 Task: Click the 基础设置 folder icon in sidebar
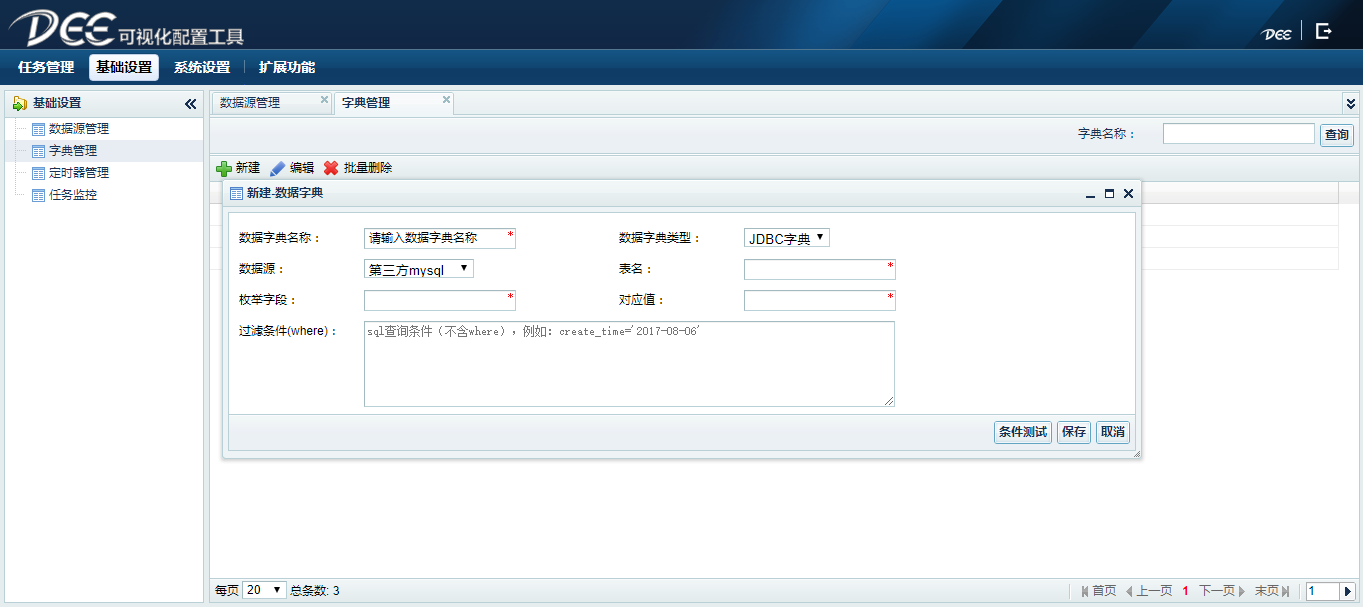click(x=20, y=103)
